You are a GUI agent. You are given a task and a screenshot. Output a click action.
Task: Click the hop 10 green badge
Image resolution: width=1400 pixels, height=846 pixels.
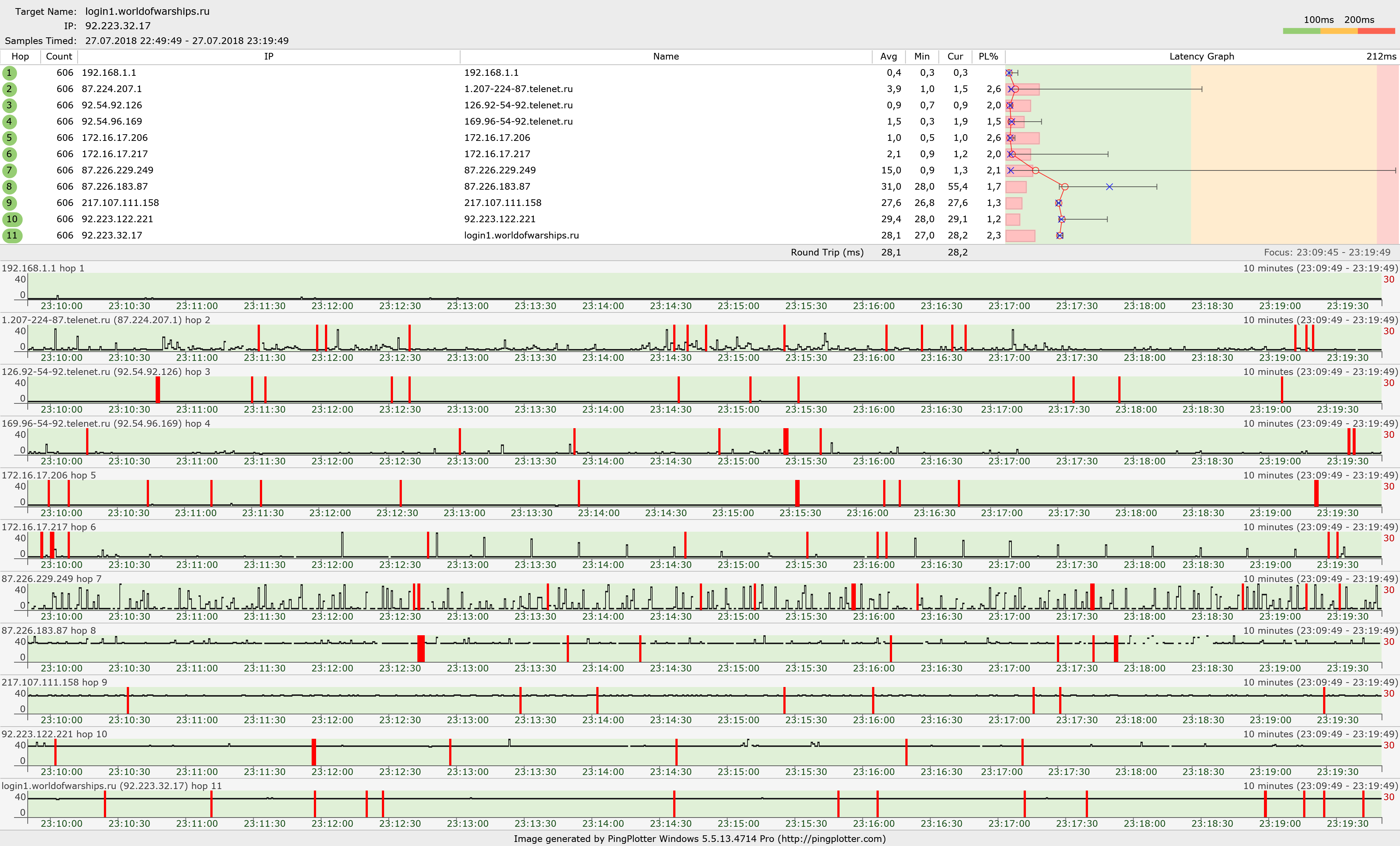pos(12,219)
